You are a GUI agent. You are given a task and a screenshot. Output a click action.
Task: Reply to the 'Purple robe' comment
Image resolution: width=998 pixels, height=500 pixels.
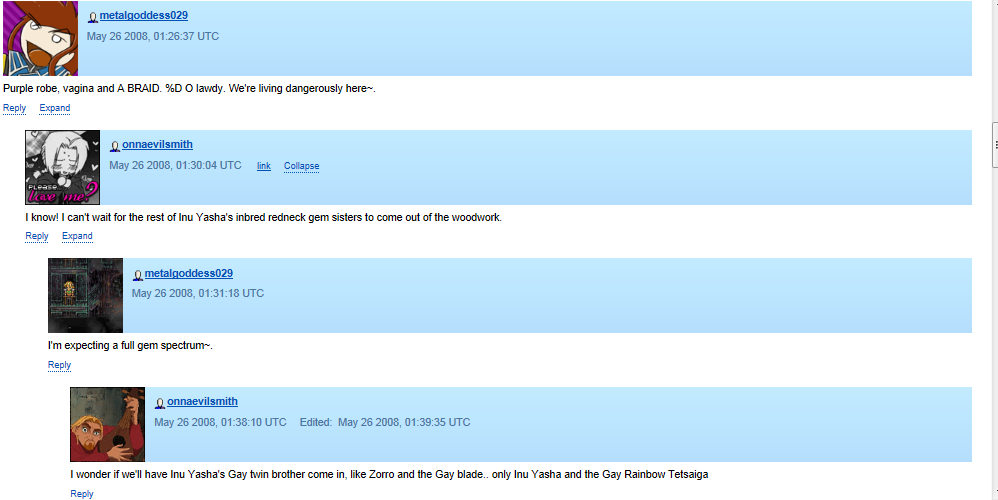click(x=14, y=108)
